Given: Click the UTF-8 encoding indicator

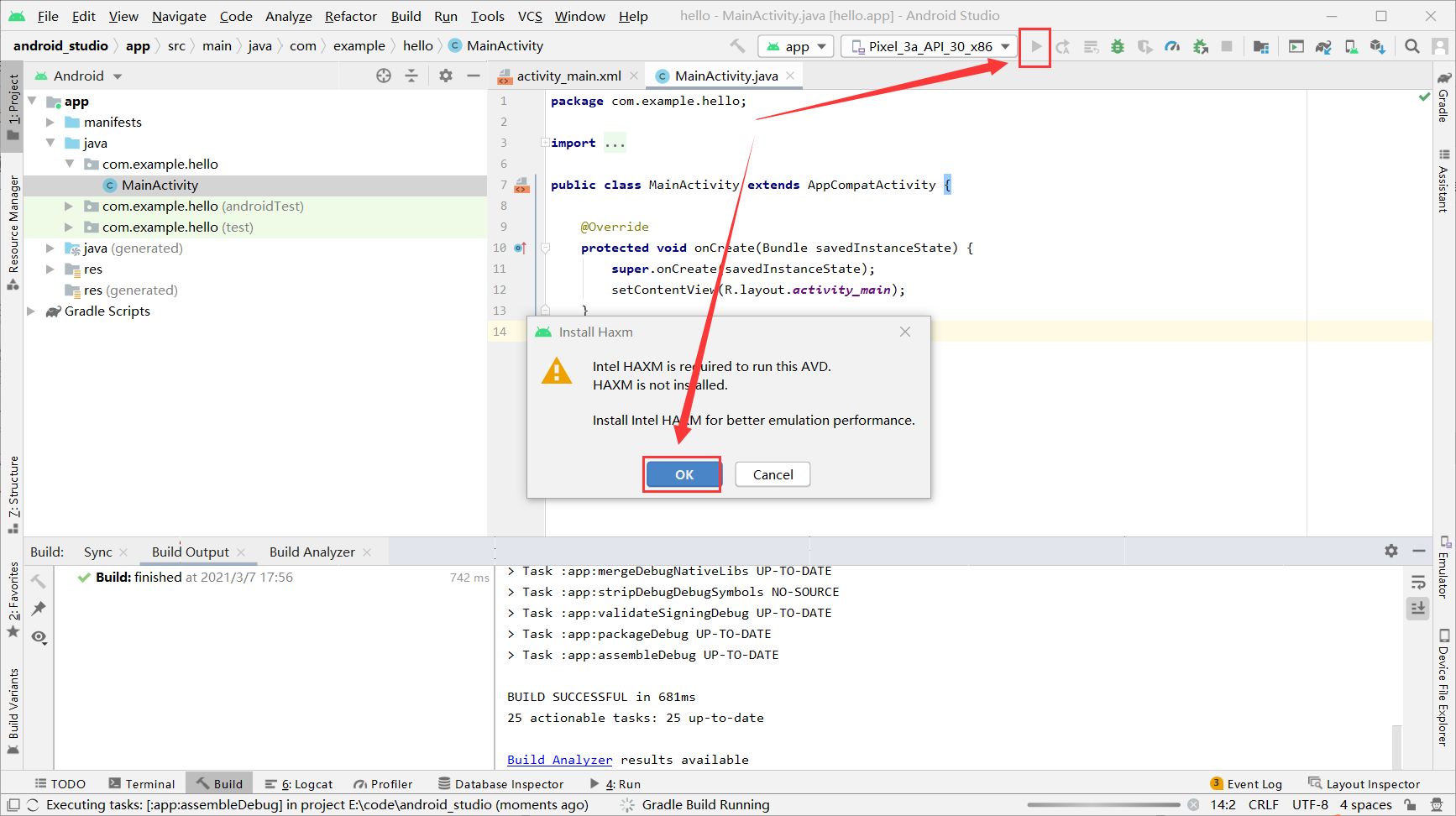Looking at the screenshot, I should tap(1310, 804).
